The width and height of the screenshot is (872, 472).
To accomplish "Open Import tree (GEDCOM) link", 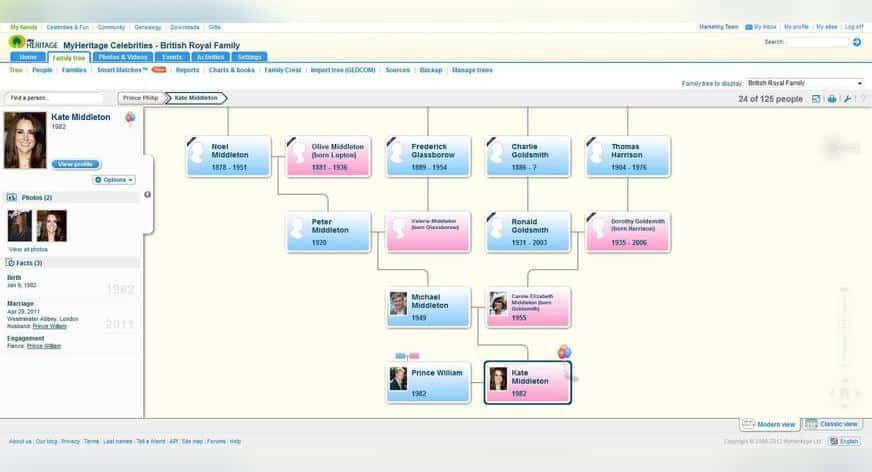I will [343, 70].
